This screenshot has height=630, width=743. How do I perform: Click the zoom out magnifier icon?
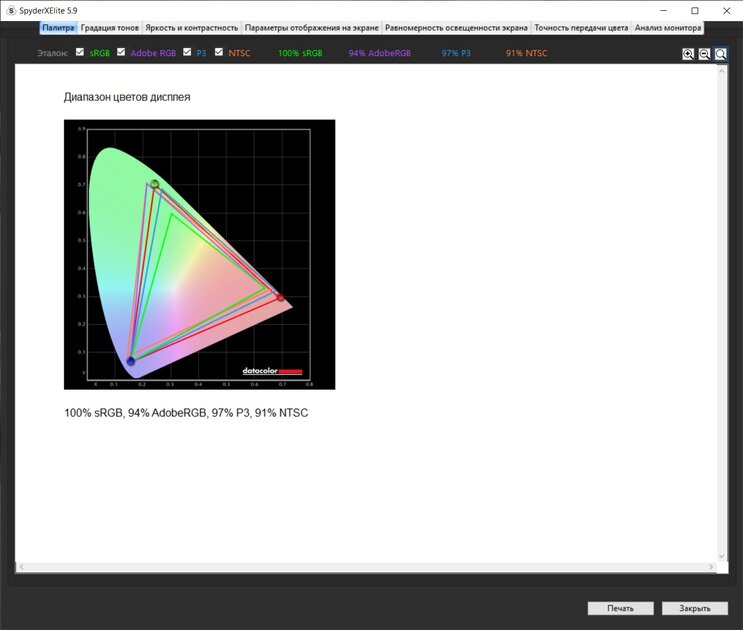(x=704, y=54)
